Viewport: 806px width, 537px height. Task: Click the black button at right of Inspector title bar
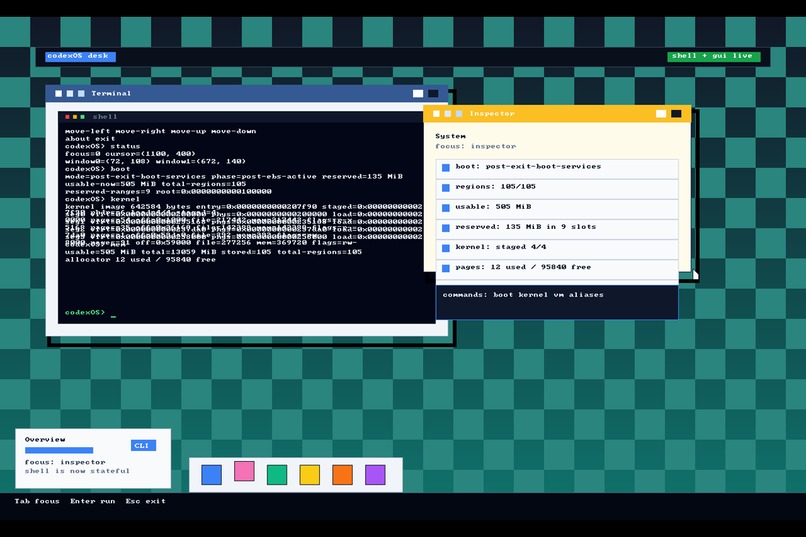pos(676,114)
